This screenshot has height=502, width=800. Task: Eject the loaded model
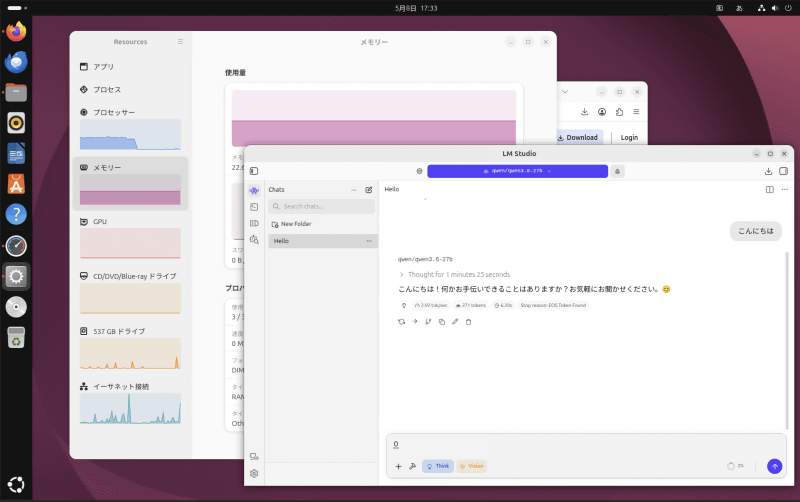pyautogui.click(x=617, y=171)
